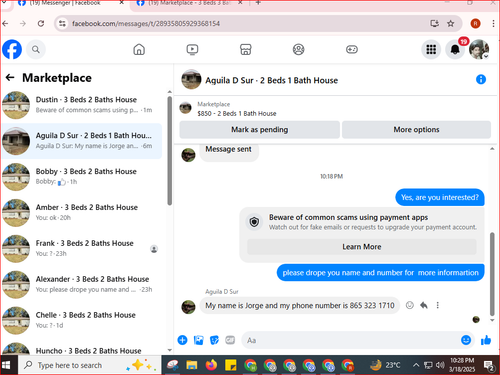The height and width of the screenshot is (375, 500).
Task: Open Sticky Notes from taskbar
Action: [231, 365]
